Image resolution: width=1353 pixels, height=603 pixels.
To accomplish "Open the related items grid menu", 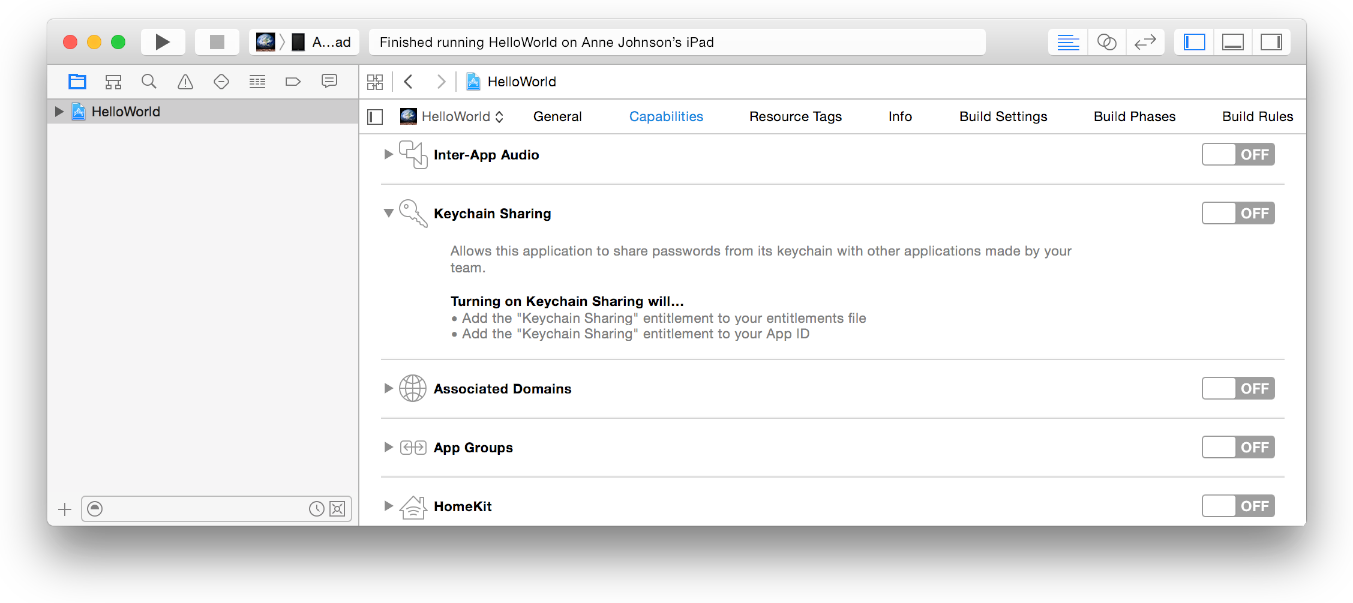I will pos(375,82).
